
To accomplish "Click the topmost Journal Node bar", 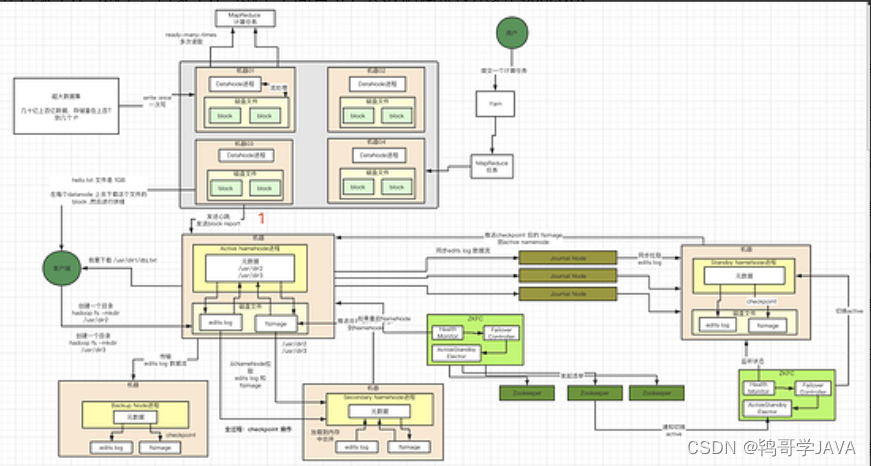I will coord(568,258).
